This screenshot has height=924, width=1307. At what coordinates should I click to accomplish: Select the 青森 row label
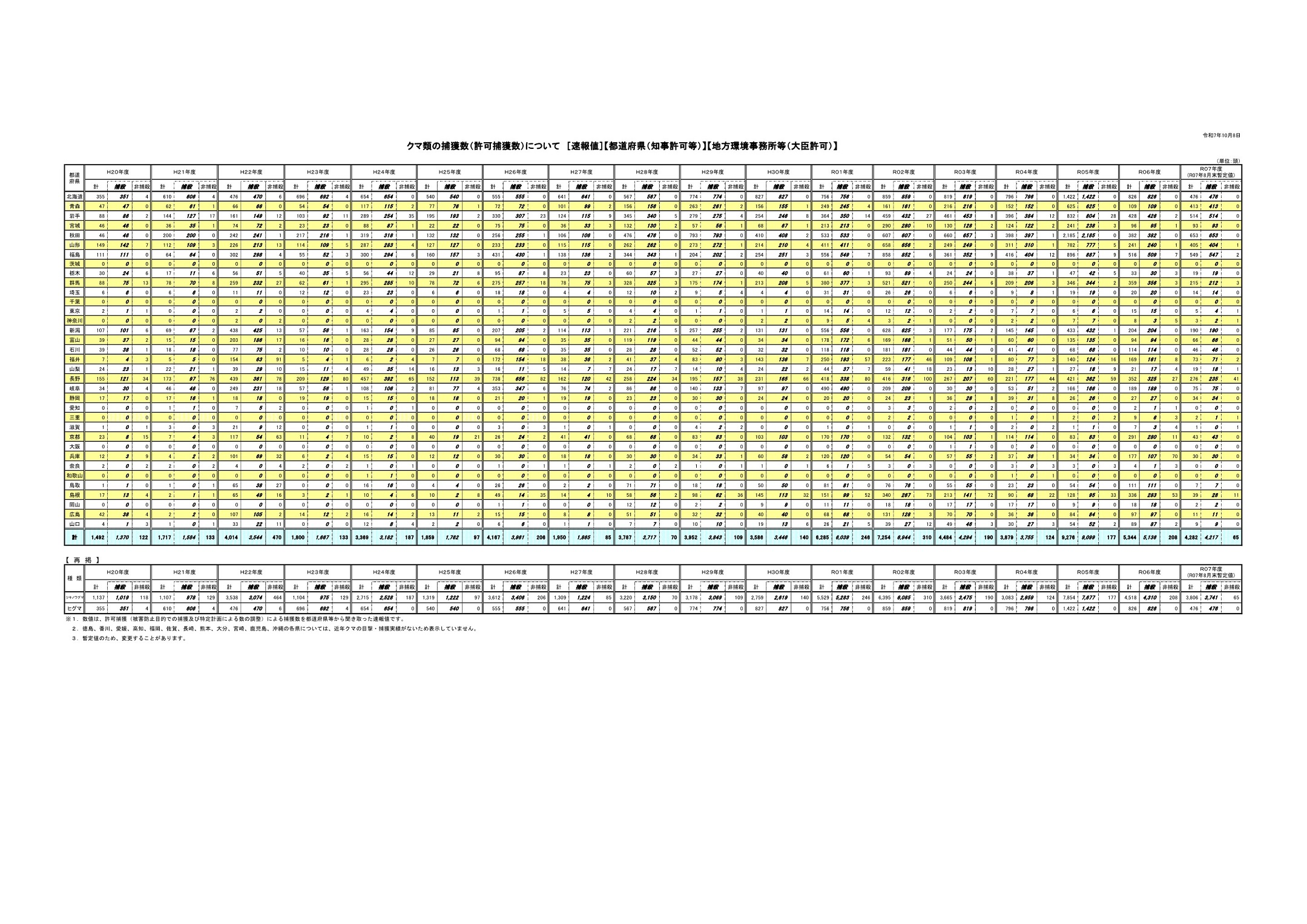pos(74,206)
